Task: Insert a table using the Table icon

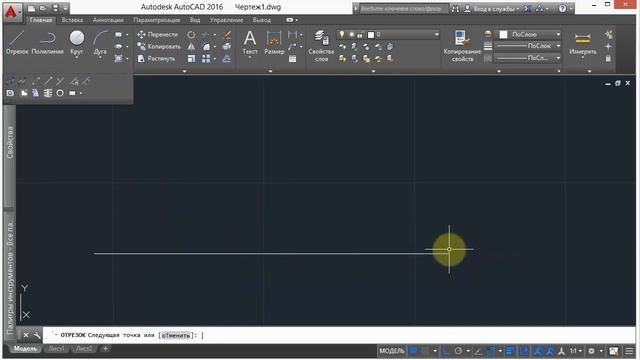Action: [292, 59]
